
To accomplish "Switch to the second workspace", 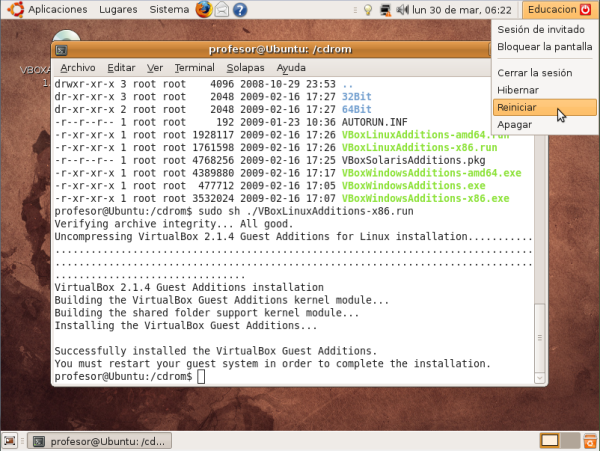I will click(569, 440).
